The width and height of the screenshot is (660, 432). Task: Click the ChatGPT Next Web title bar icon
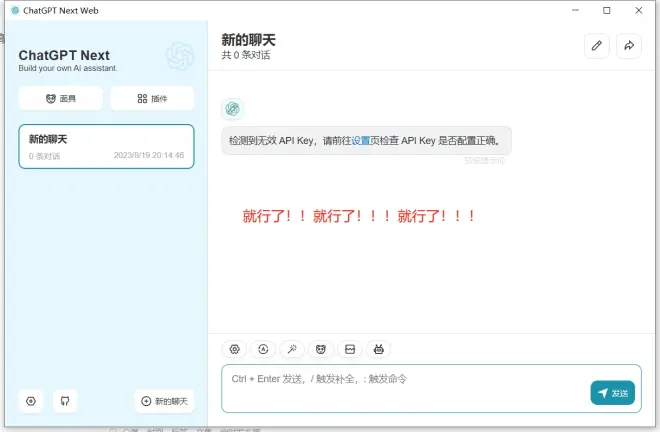click(x=15, y=11)
